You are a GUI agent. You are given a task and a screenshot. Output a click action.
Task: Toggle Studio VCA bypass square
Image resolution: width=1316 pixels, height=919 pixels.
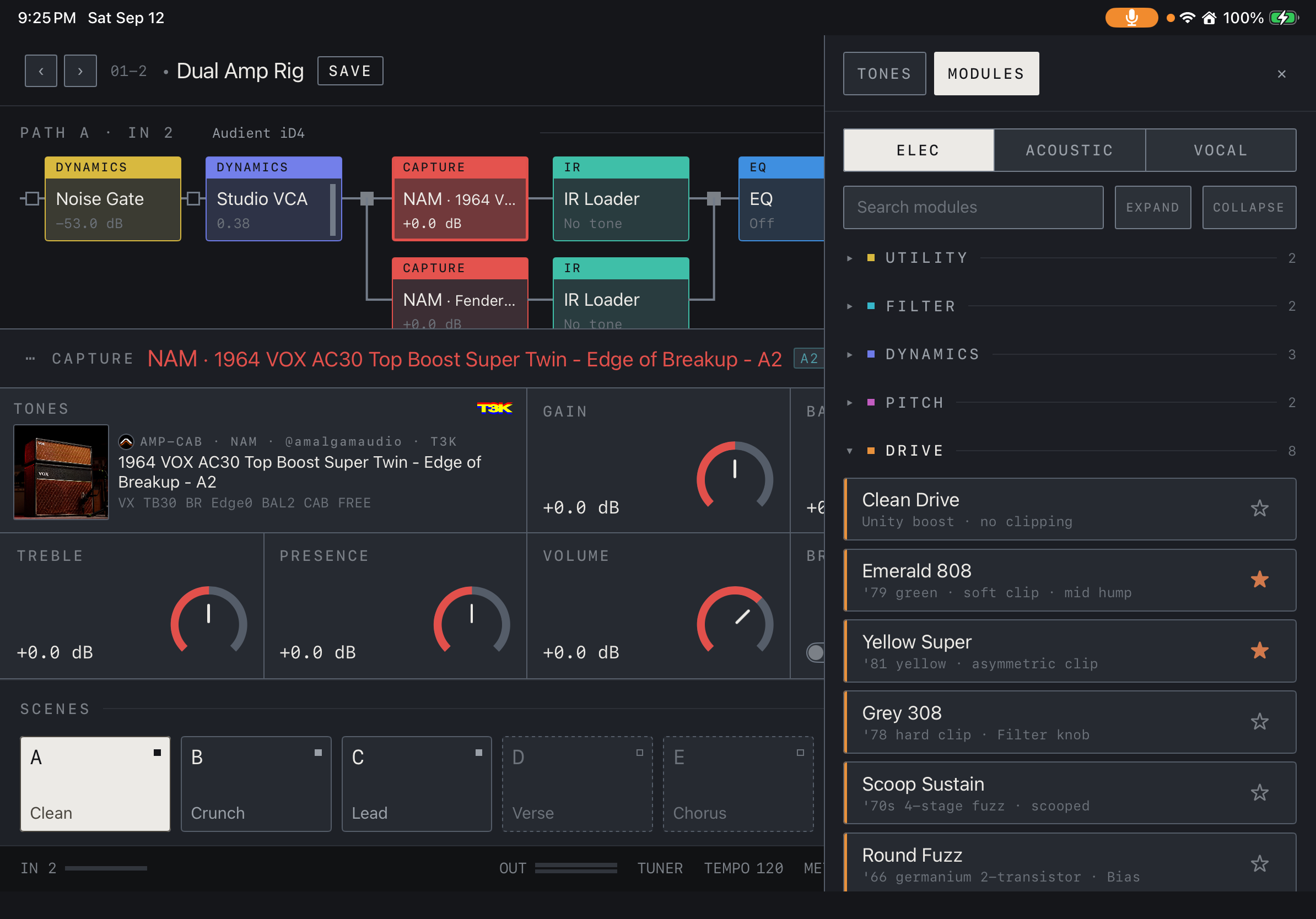[194, 199]
